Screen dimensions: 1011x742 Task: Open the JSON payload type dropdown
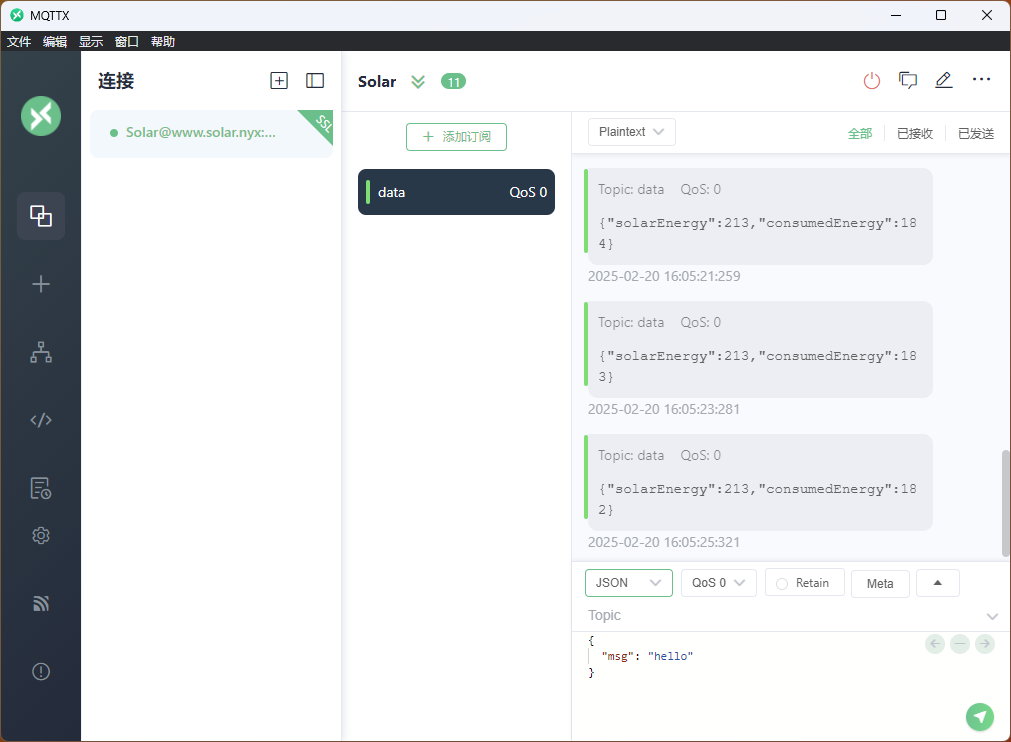(x=628, y=583)
